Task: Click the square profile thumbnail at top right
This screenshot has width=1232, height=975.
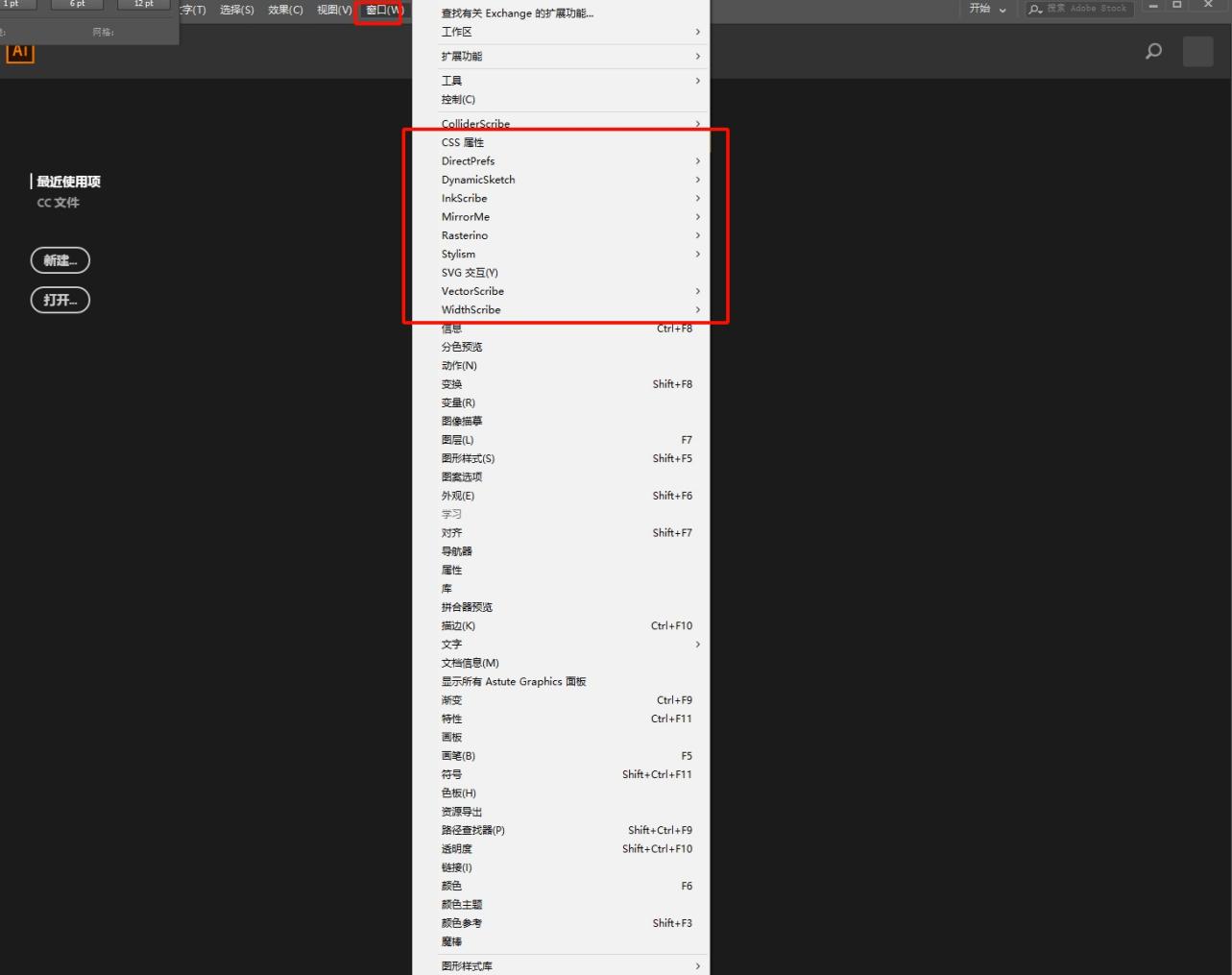Action: click(x=1197, y=51)
